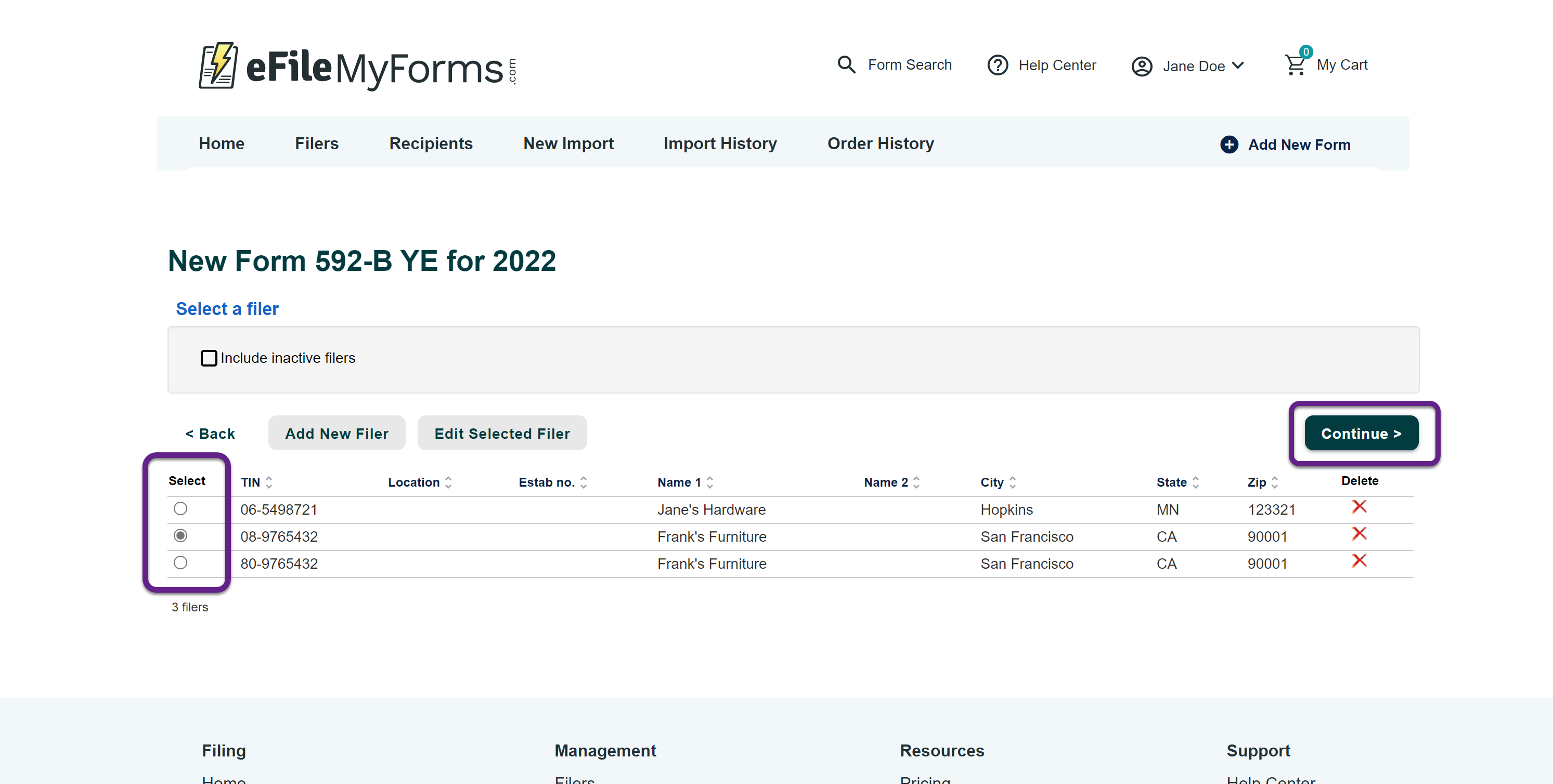
Task: Click Edit Selected Filer button
Action: click(x=501, y=433)
